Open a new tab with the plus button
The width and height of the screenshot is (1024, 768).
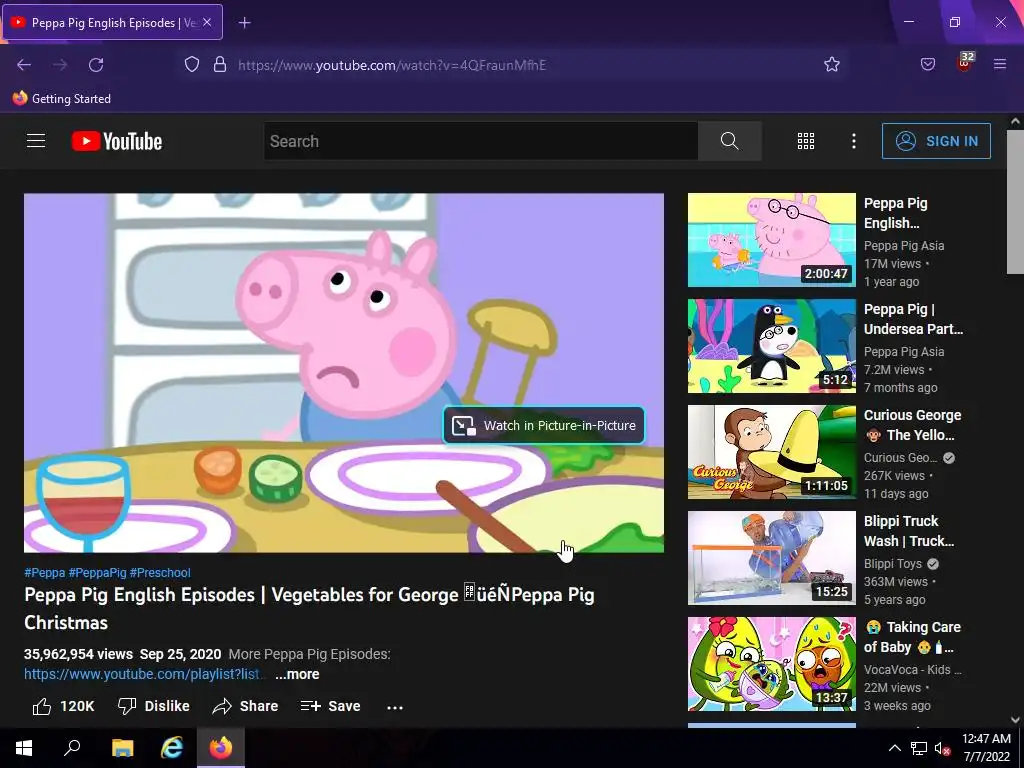(244, 23)
